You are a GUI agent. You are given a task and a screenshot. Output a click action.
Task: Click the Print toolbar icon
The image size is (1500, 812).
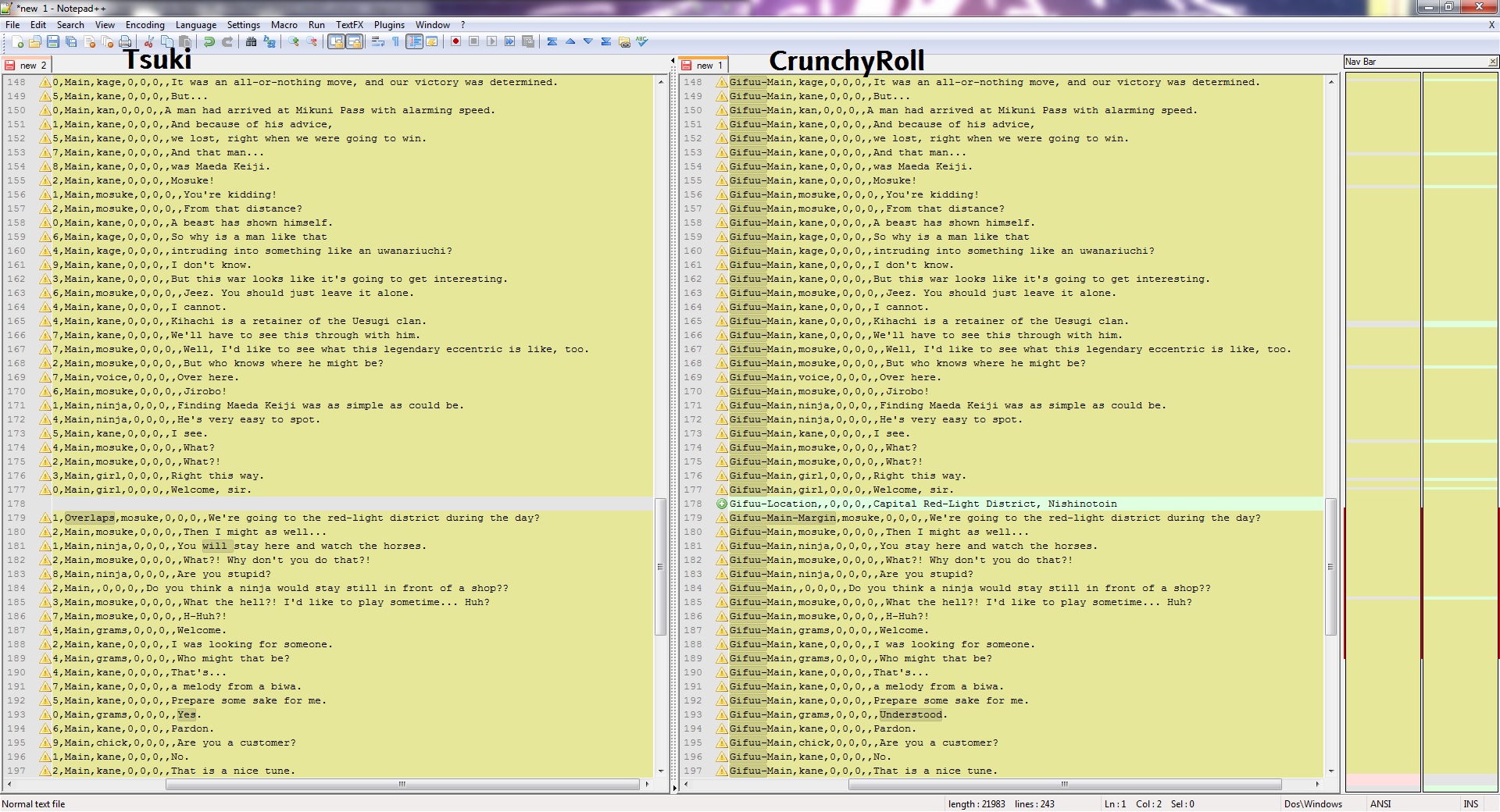(x=126, y=42)
